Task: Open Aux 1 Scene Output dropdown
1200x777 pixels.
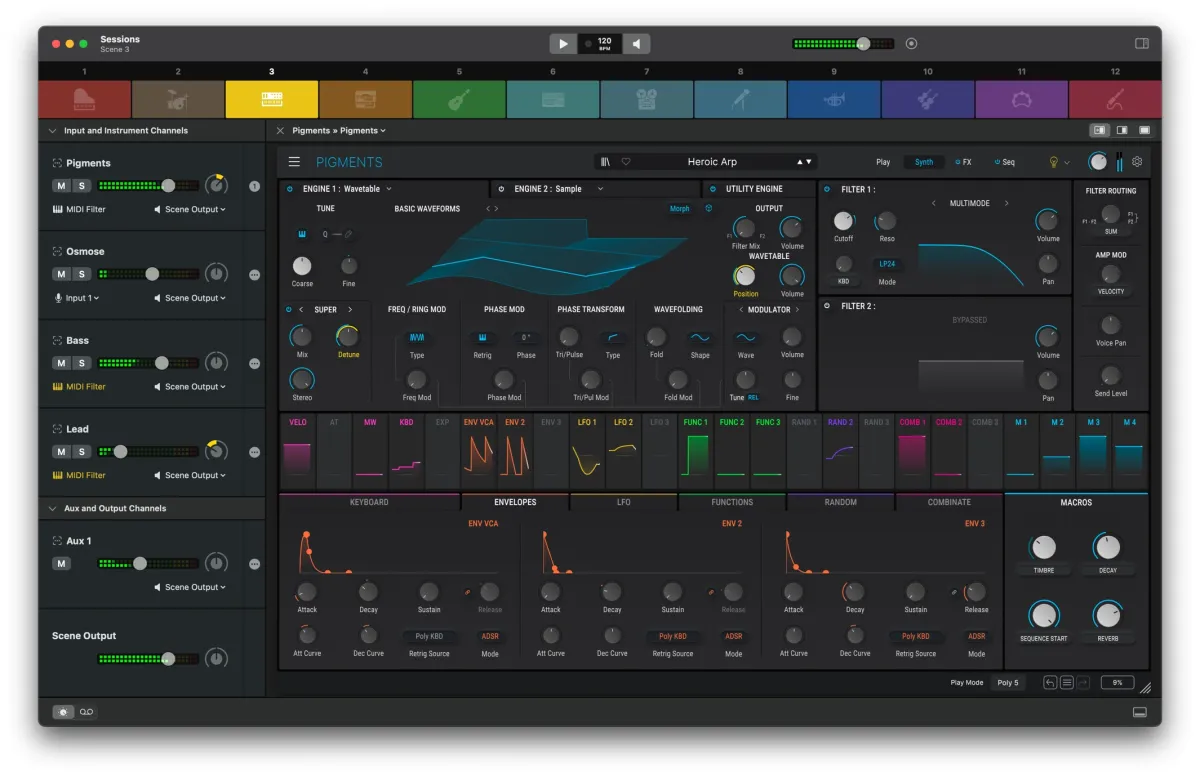Action: [190, 588]
